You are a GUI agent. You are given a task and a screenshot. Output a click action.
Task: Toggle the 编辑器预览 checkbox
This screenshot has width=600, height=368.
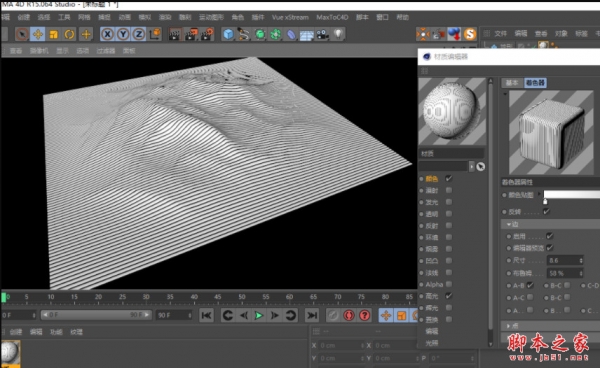coord(550,248)
